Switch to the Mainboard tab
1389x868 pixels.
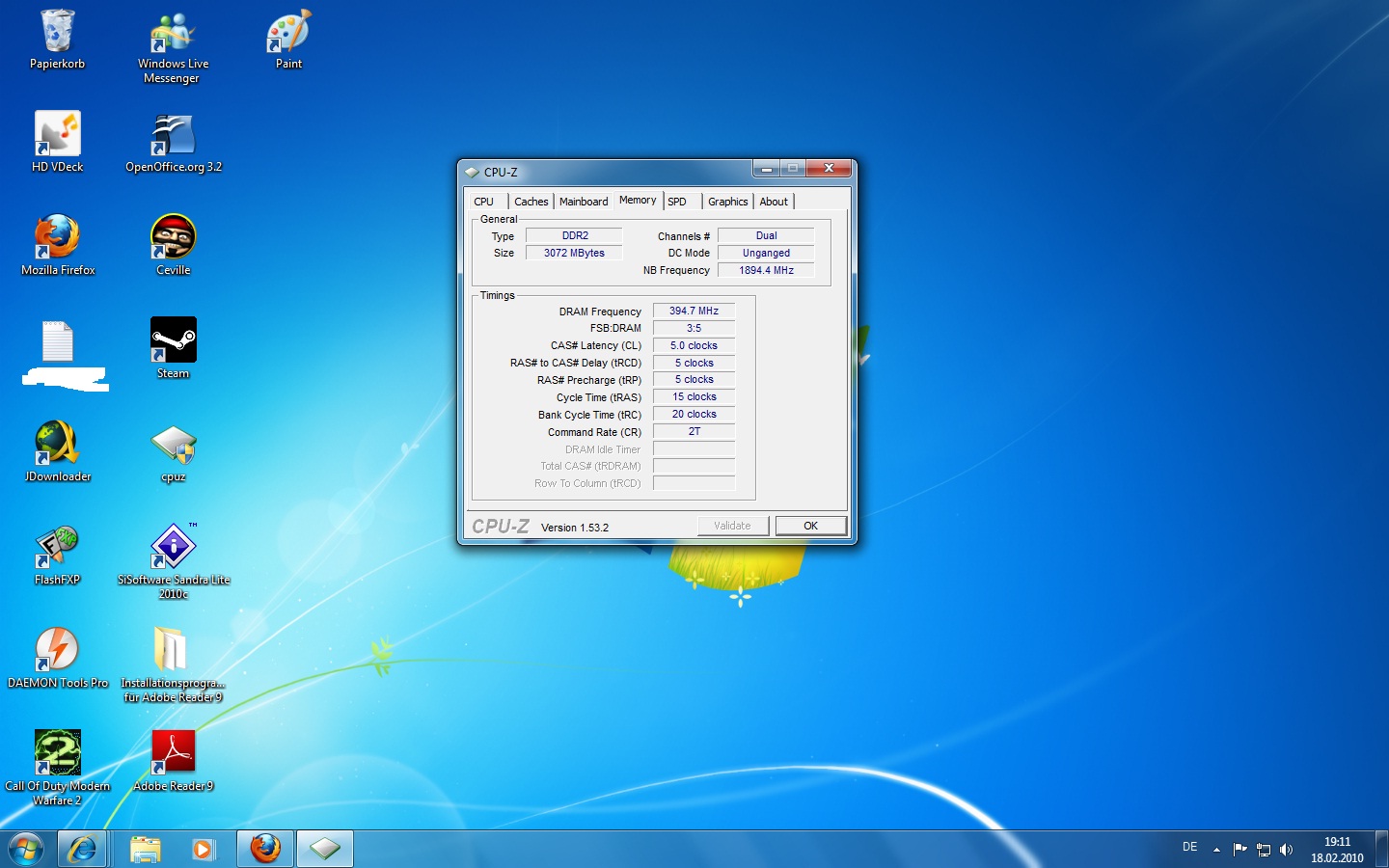click(x=584, y=202)
